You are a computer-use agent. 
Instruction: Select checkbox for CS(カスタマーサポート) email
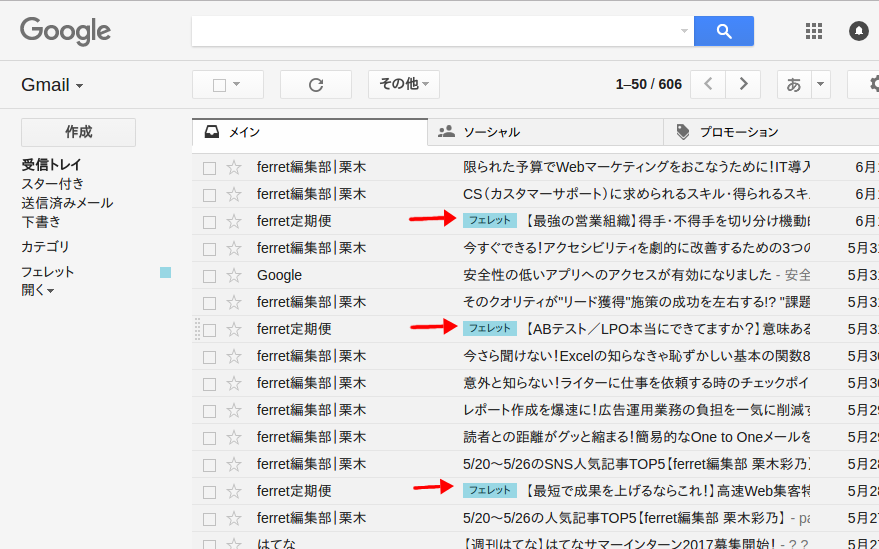[209, 195]
